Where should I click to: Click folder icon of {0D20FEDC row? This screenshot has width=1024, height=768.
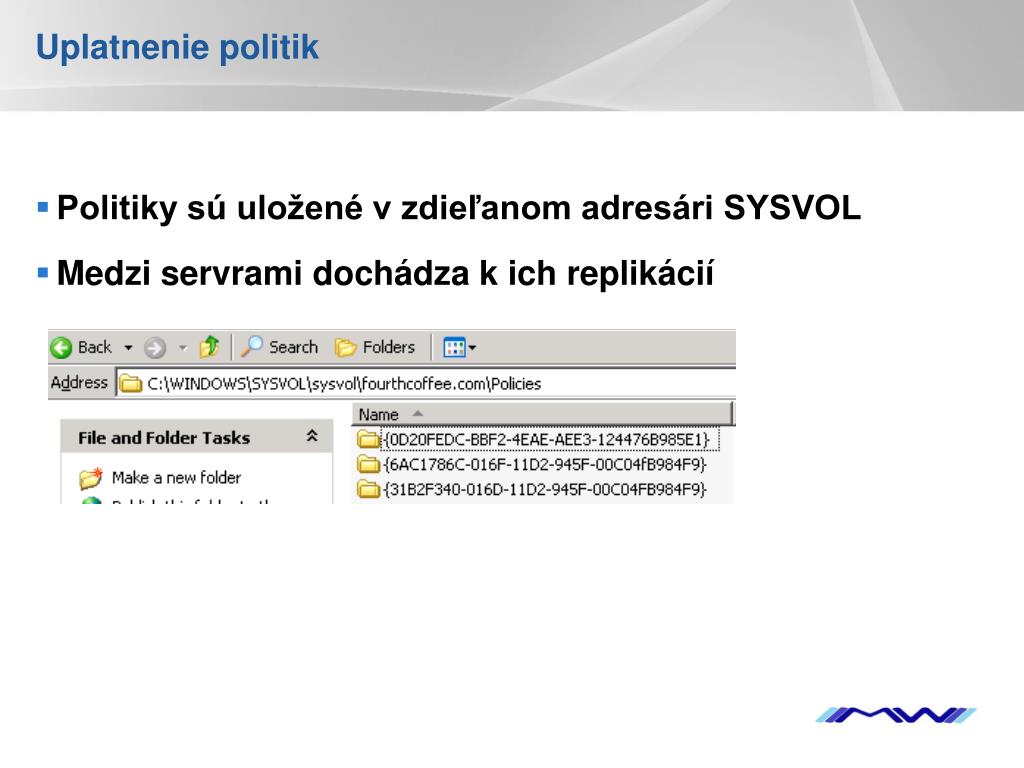[x=369, y=439]
